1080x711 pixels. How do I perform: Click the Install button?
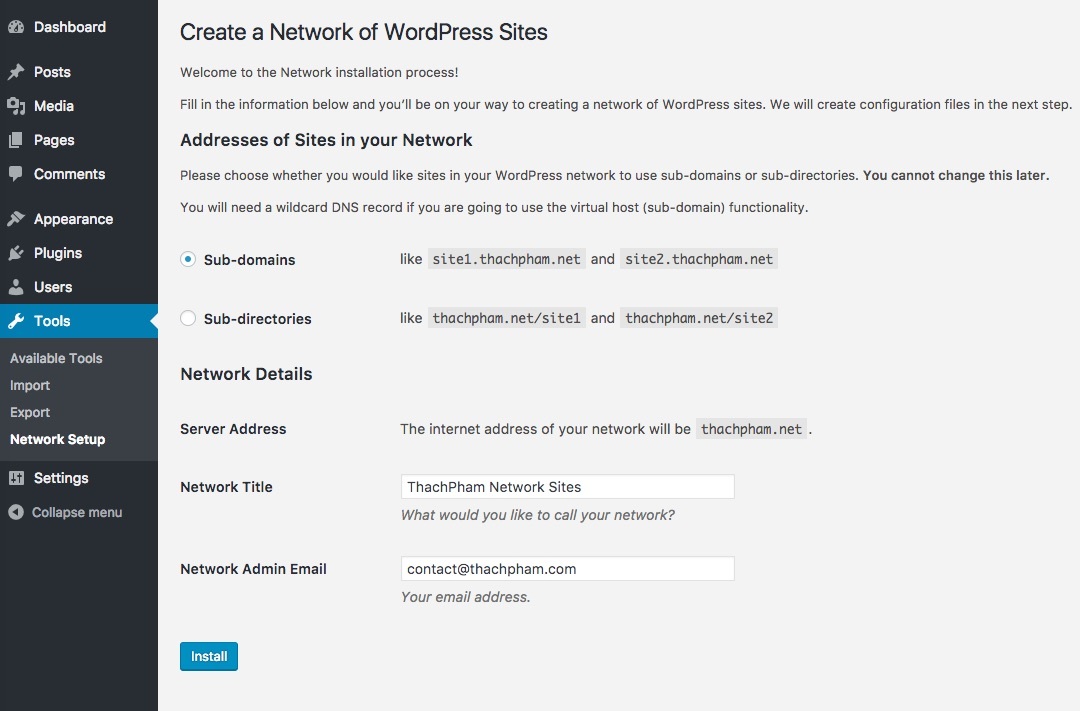[209, 657]
